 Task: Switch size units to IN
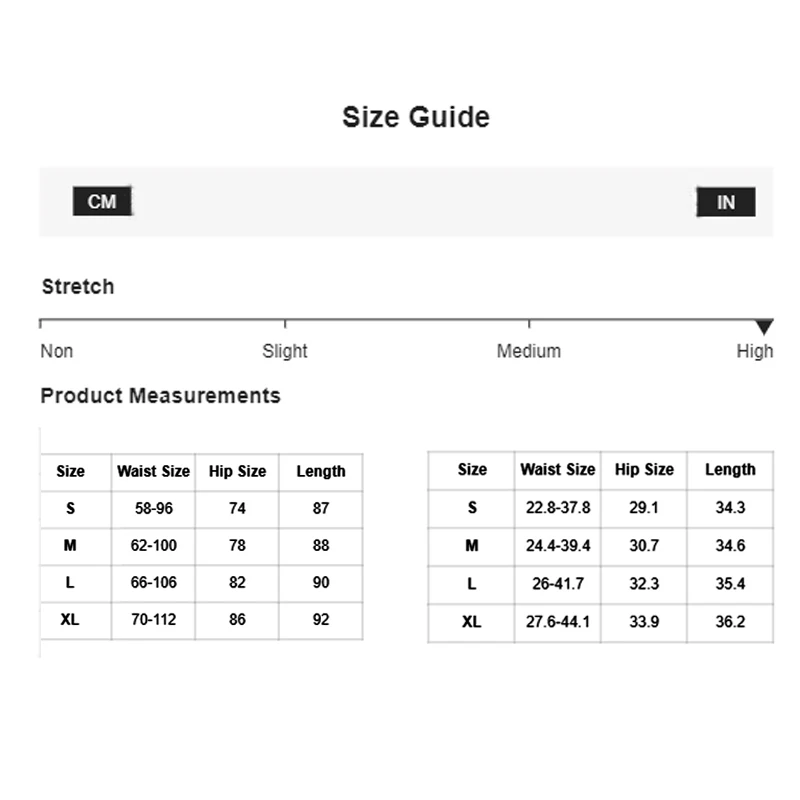[x=725, y=202]
